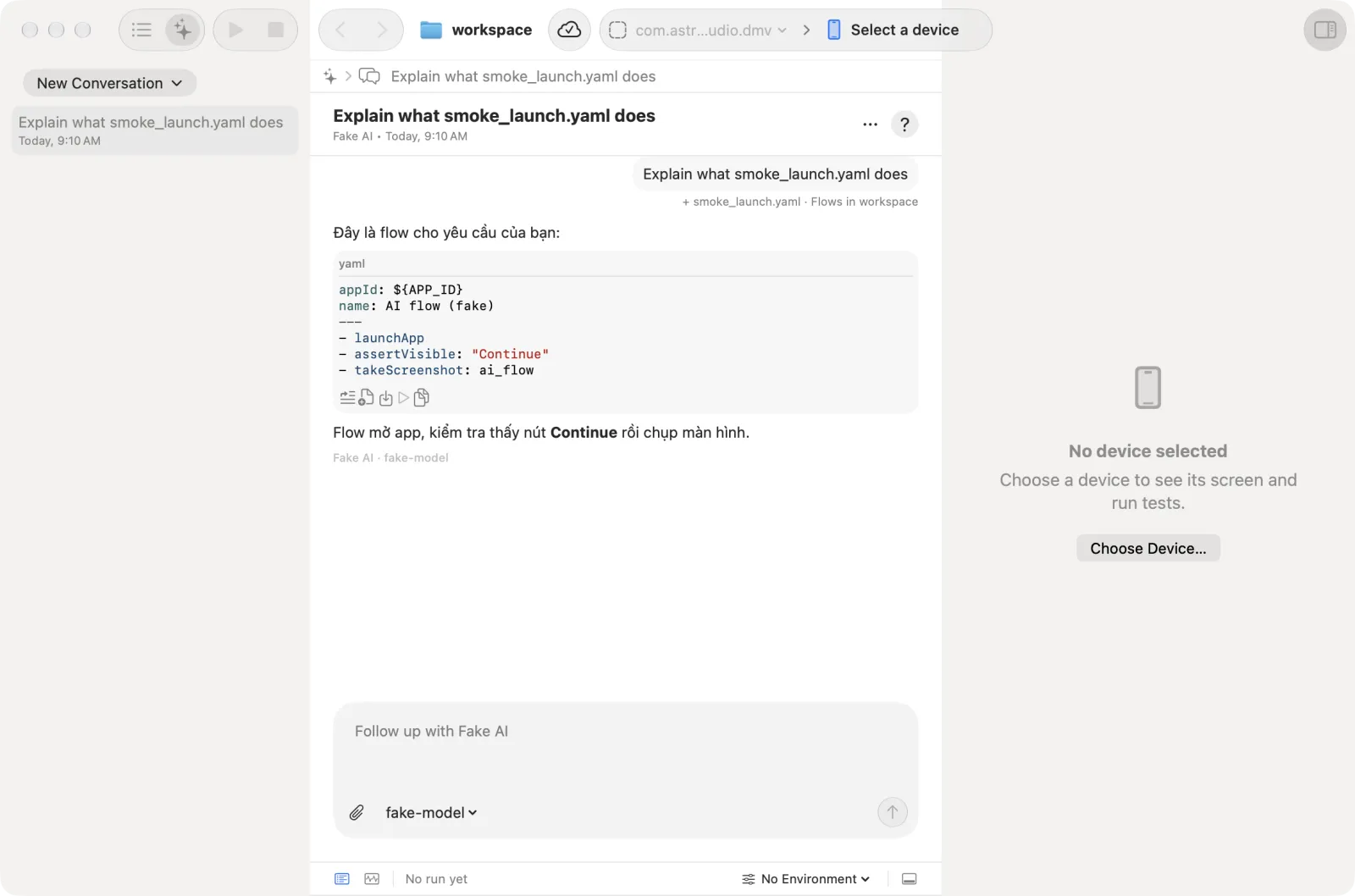Click the 'yaml' code block label
1355x896 pixels.
351,263
